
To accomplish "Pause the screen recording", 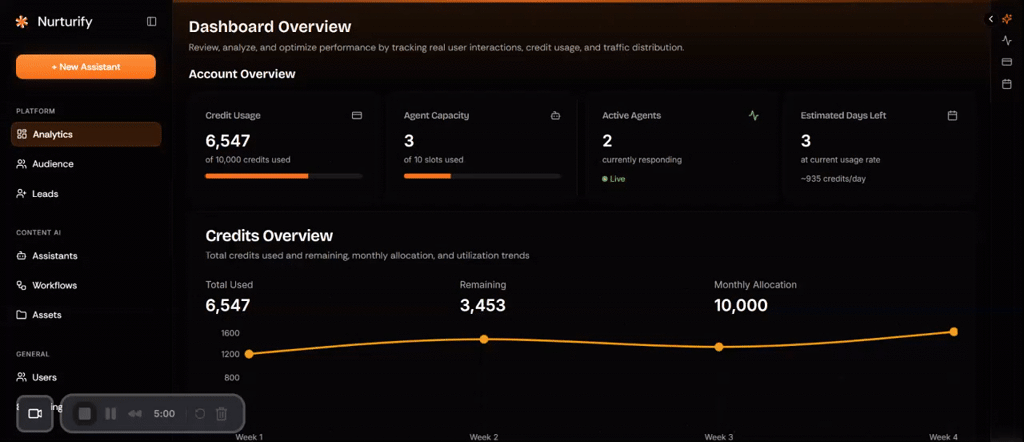I will [110, 413].
